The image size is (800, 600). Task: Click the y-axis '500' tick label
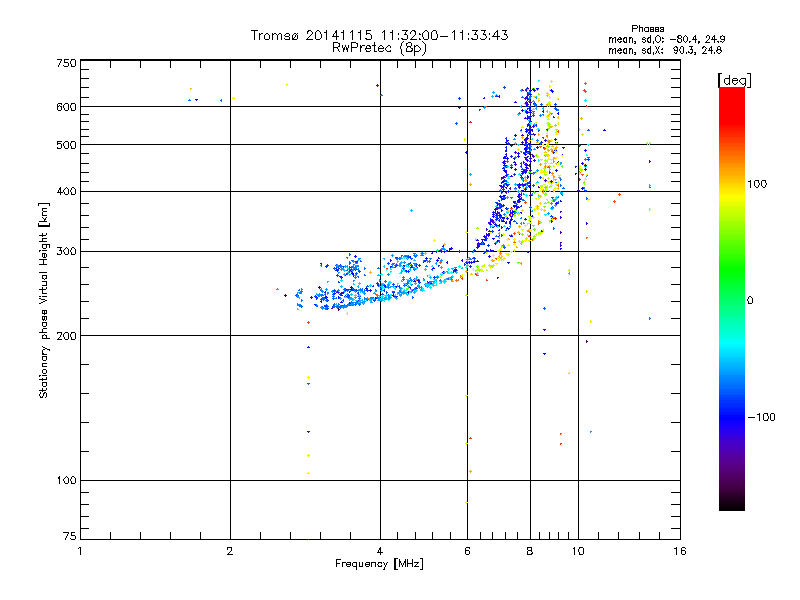coord(66,145)
